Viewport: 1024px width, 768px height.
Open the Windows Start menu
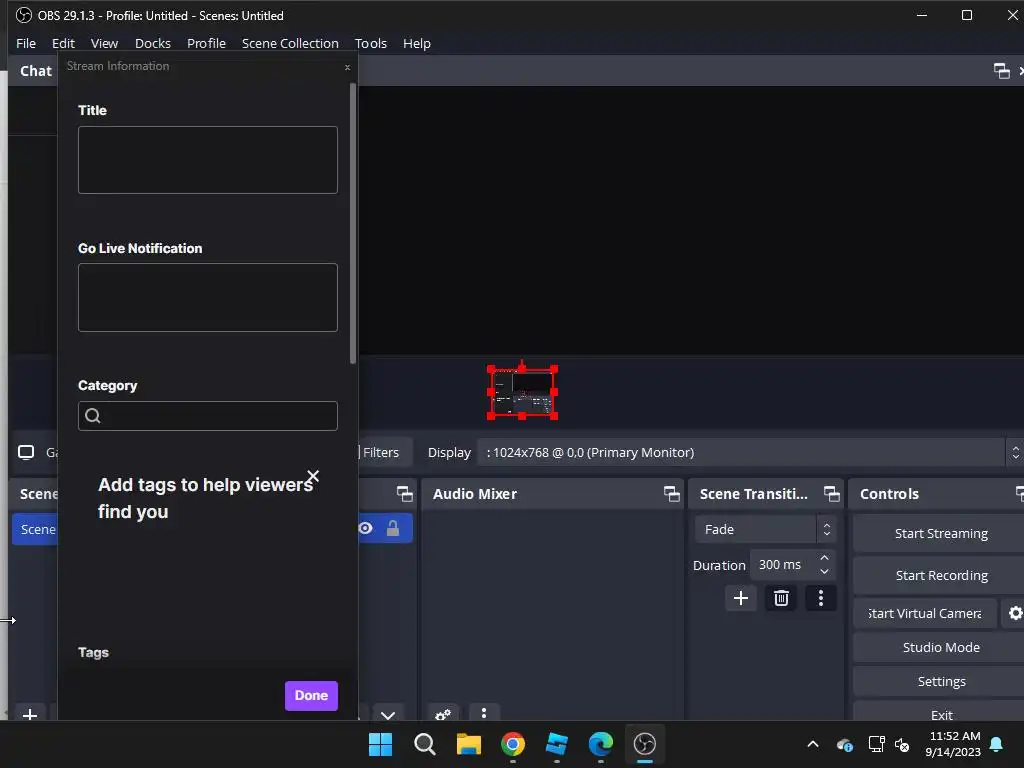380,744
